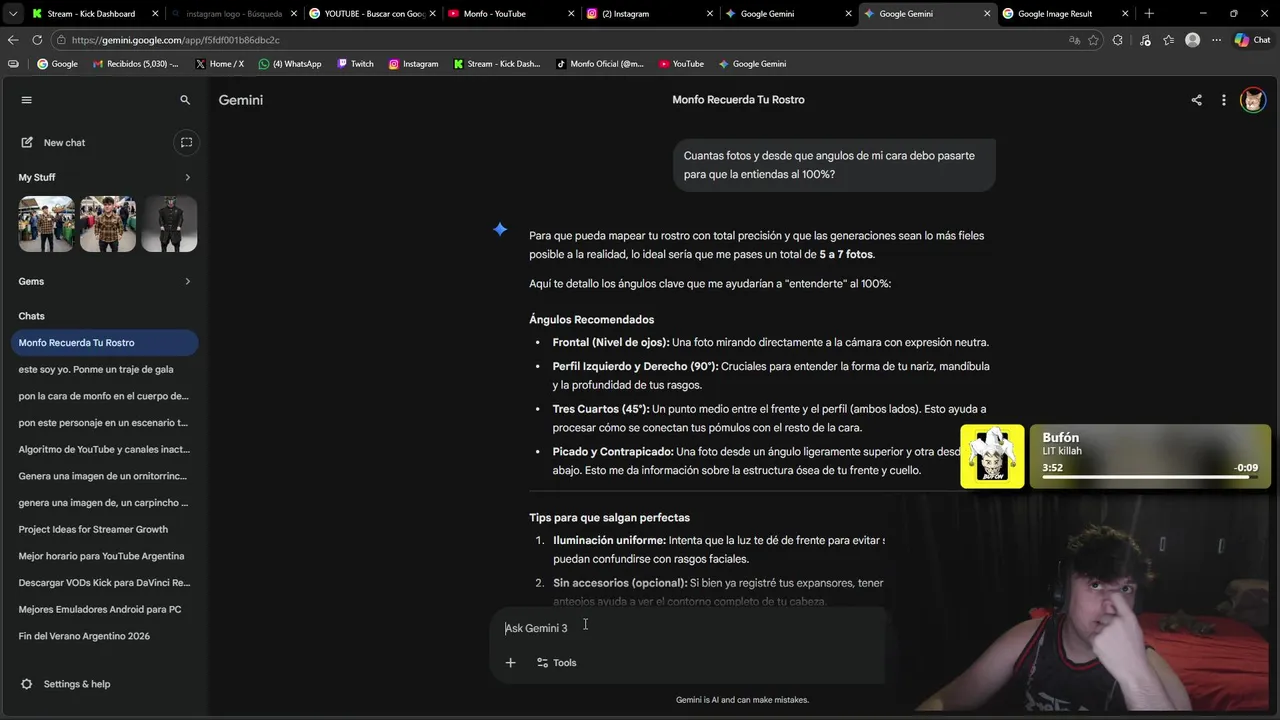Open the favorites list icon

click(x=1168, y=40)
